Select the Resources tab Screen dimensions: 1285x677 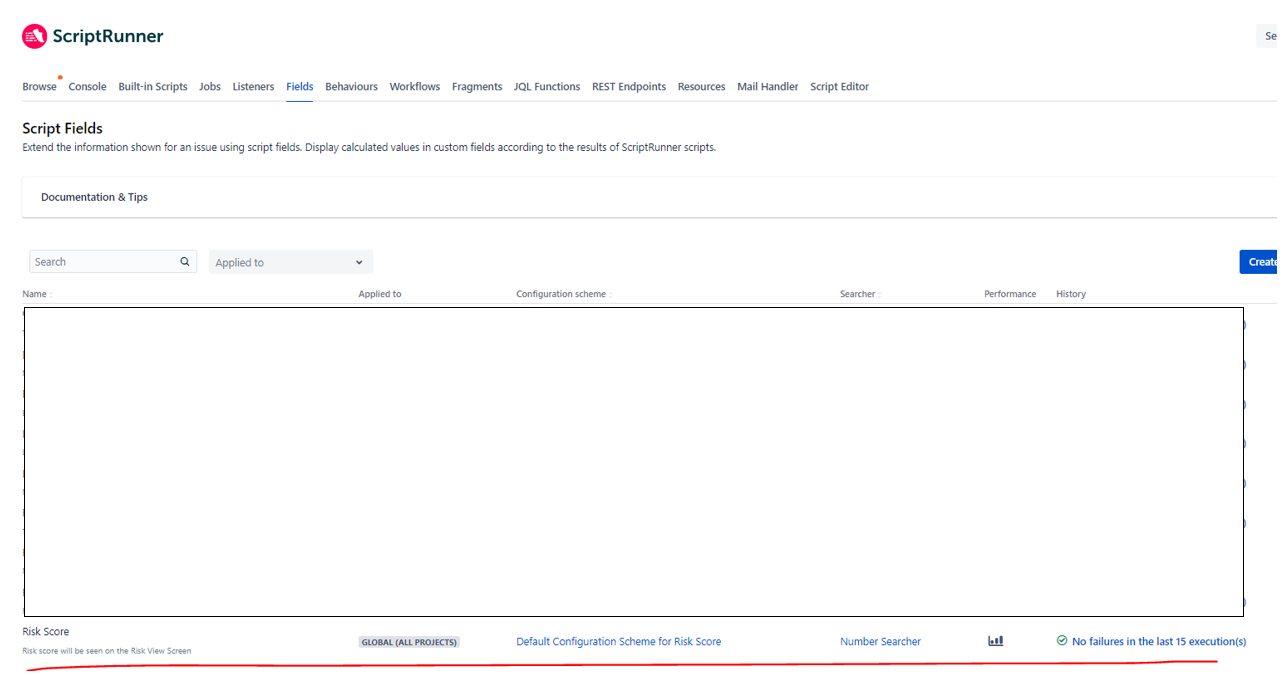coord(702,87)
